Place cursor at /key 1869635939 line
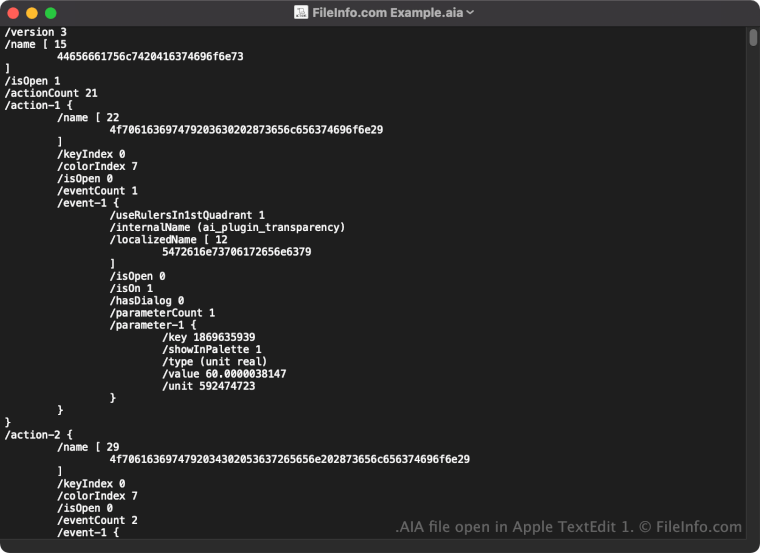Viewport: 760px width, 553px height. coord(208,337)
